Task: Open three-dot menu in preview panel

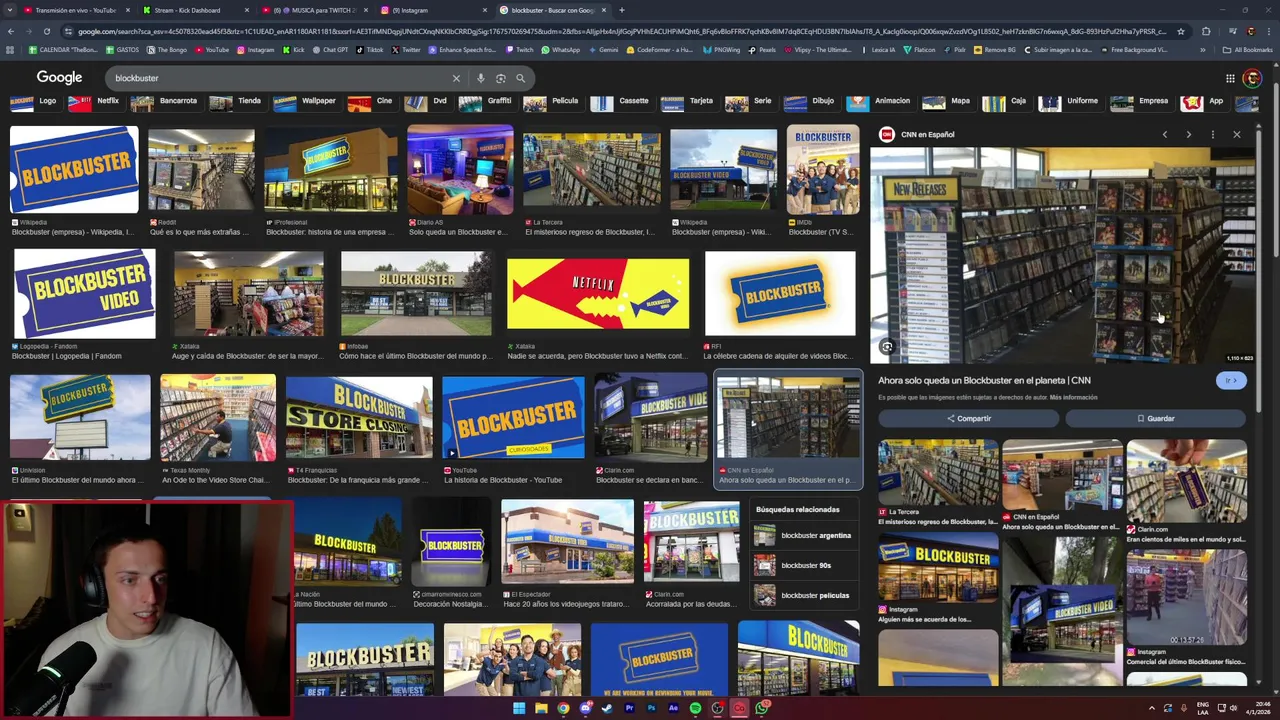Action: (1212, 134)
